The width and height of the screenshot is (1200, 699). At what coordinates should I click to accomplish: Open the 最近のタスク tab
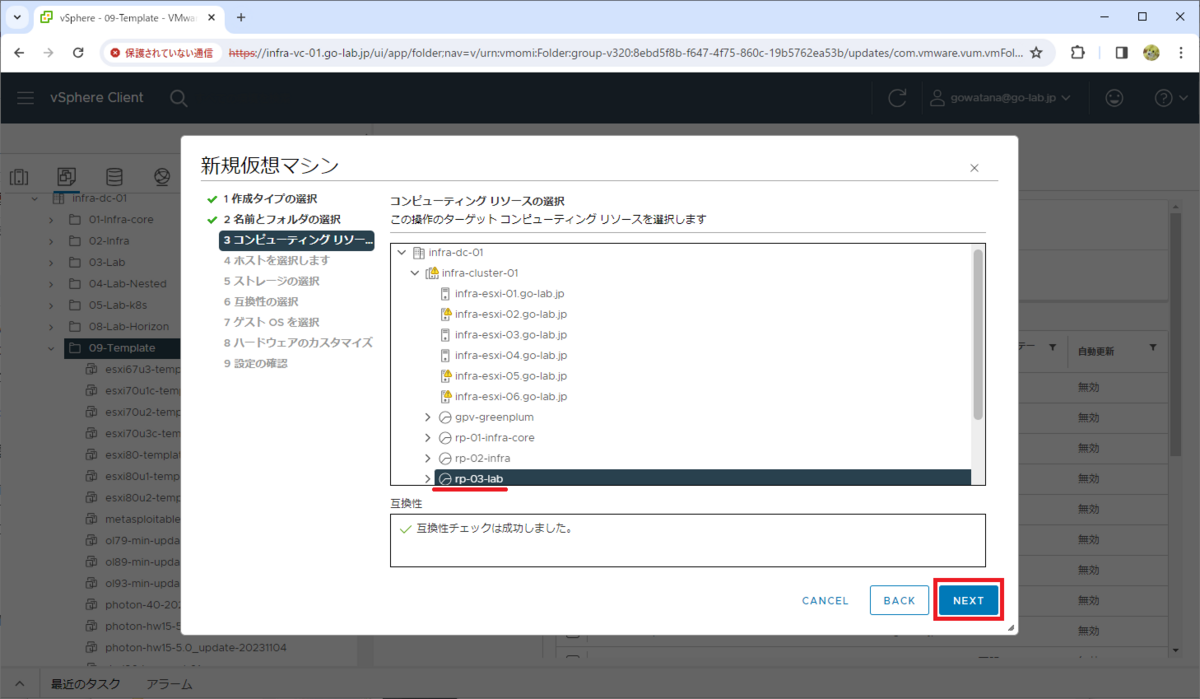point(86,684)
